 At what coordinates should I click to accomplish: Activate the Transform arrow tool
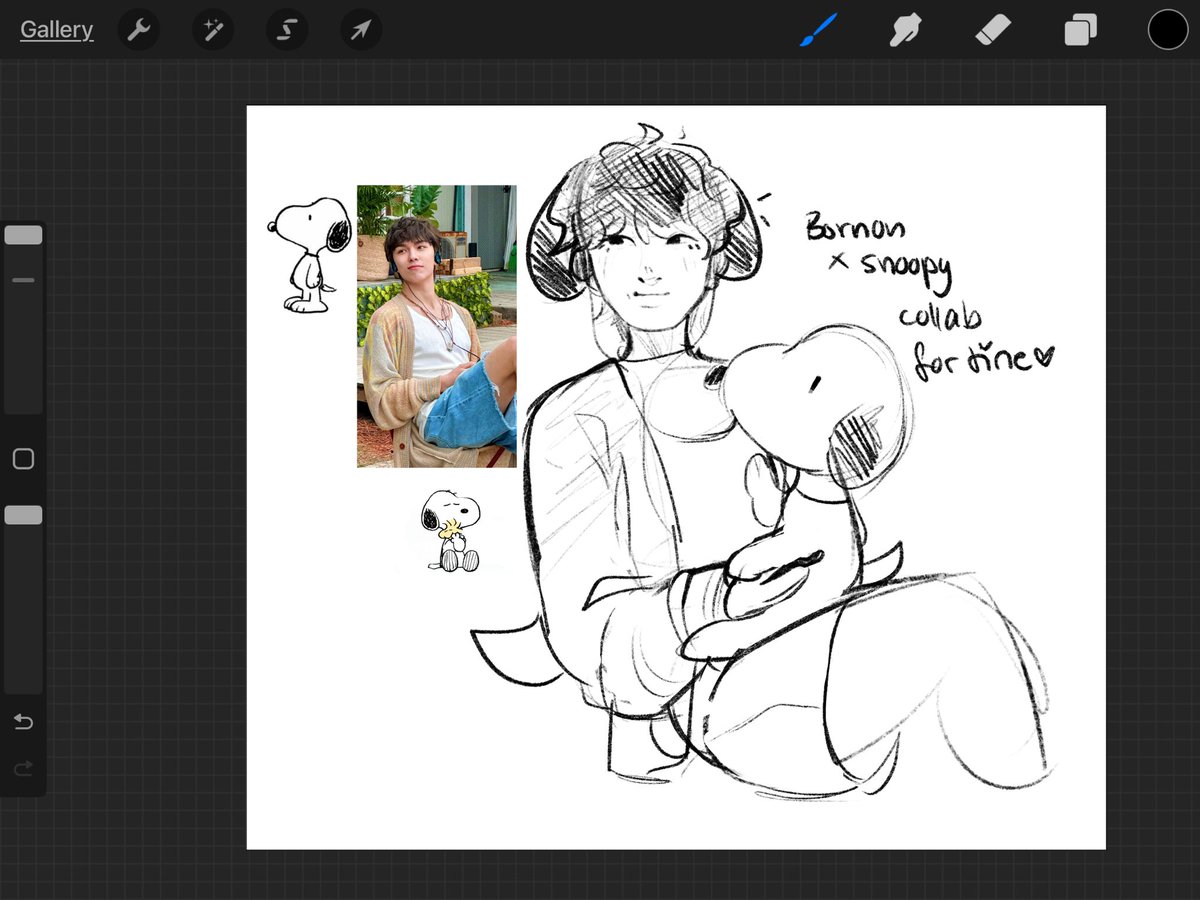[x=360, y=30]
